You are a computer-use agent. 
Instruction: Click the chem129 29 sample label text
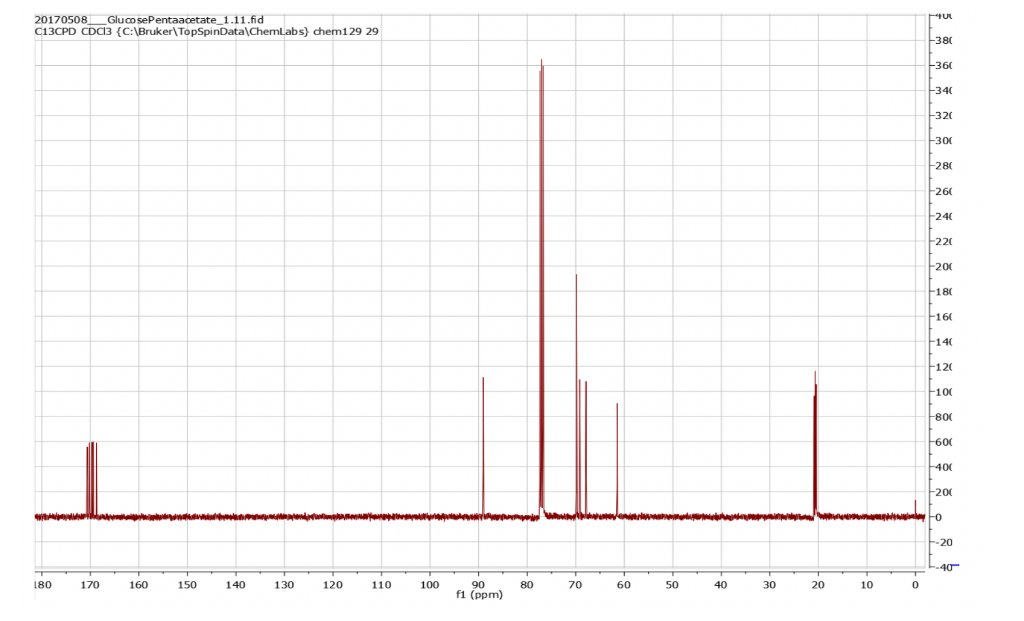click(x=345, y=31)
